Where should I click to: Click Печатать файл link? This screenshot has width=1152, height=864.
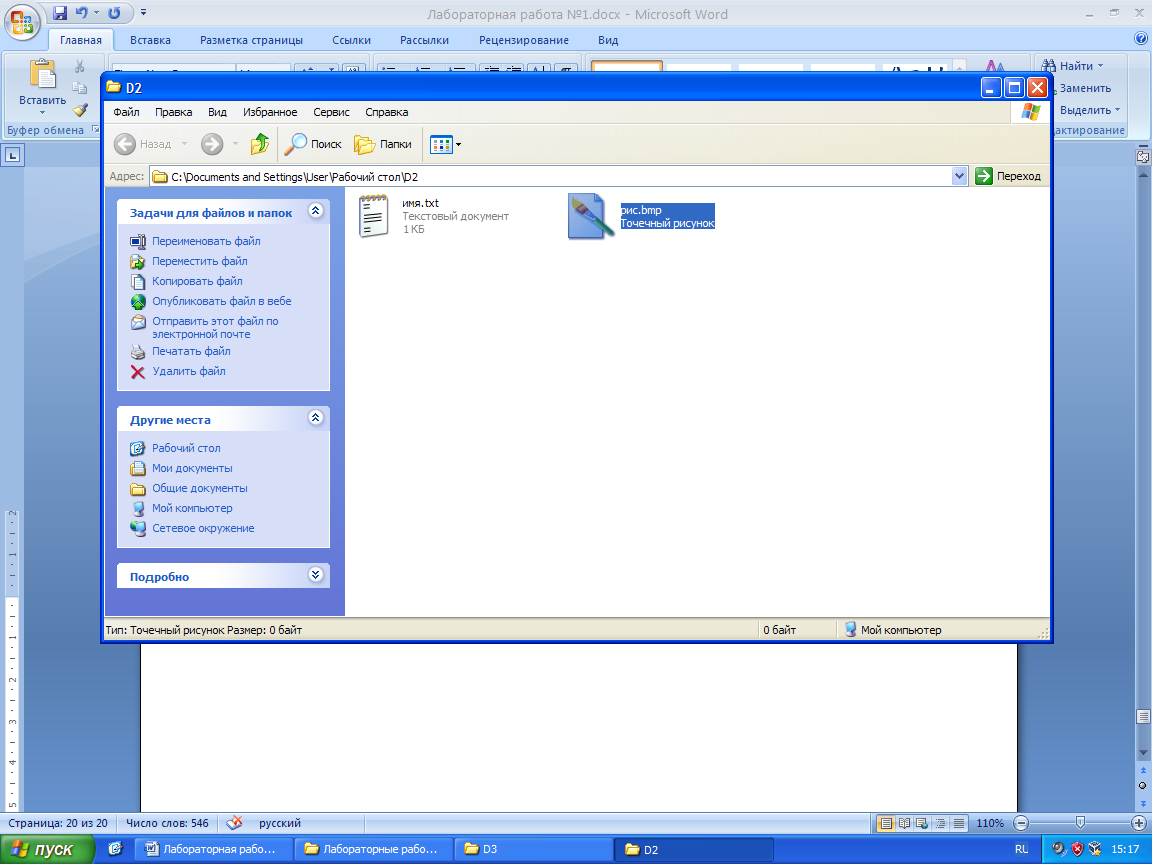click(191, 351)
